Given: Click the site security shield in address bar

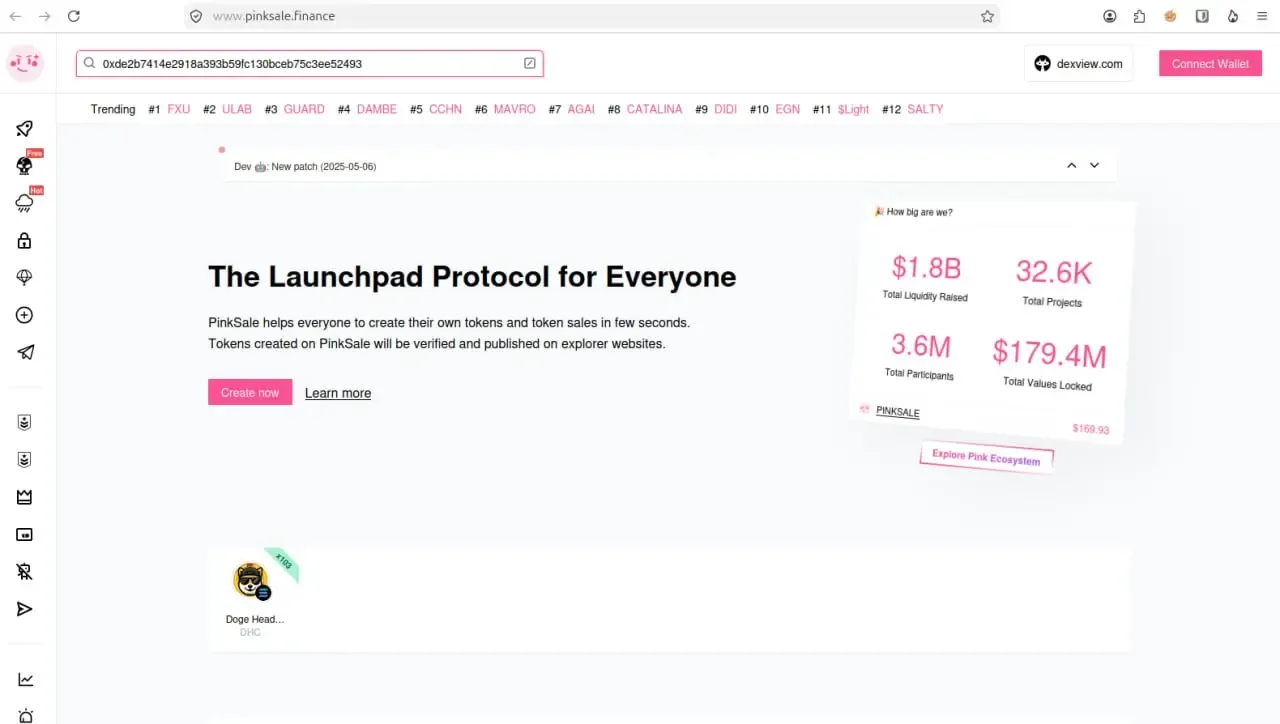Looking at the screenshot, I should (196, 16).
